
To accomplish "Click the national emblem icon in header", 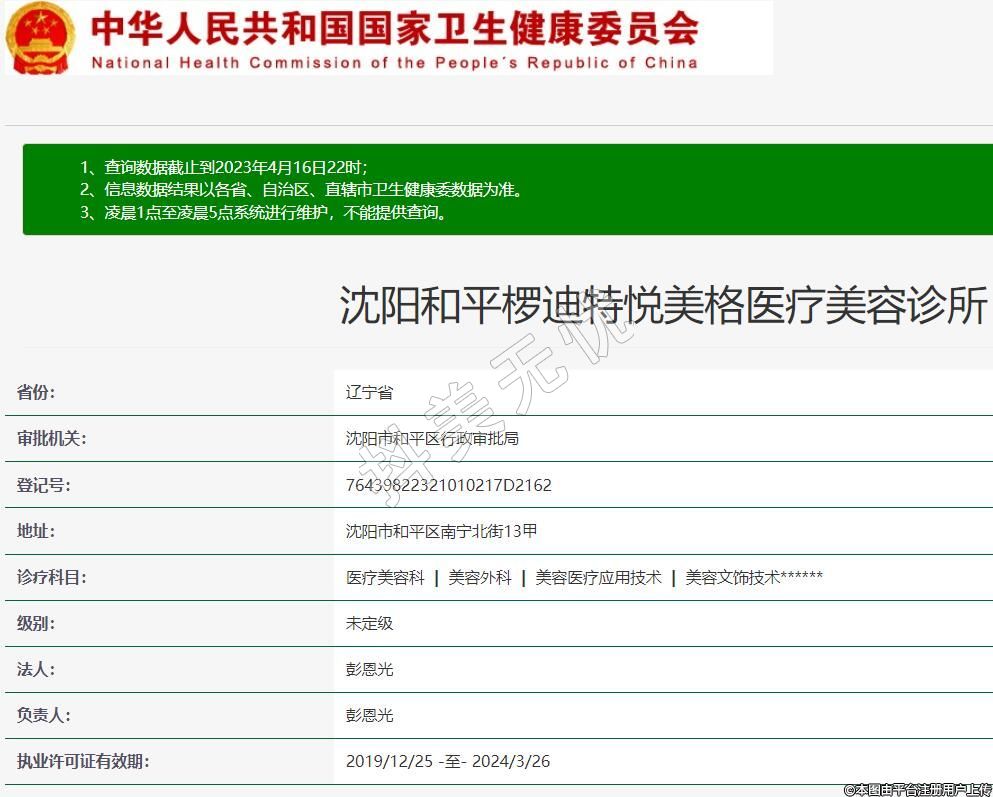I will click(41, 37).
